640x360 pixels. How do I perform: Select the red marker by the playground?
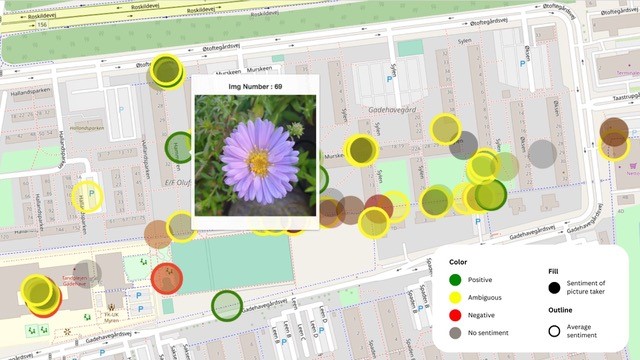tap(167, 278)
